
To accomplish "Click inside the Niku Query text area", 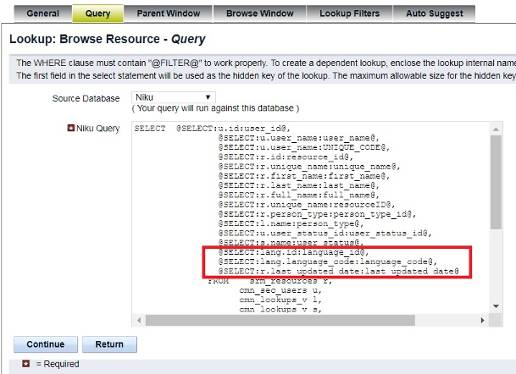I will pyautogui.click(x=311, y=217).
